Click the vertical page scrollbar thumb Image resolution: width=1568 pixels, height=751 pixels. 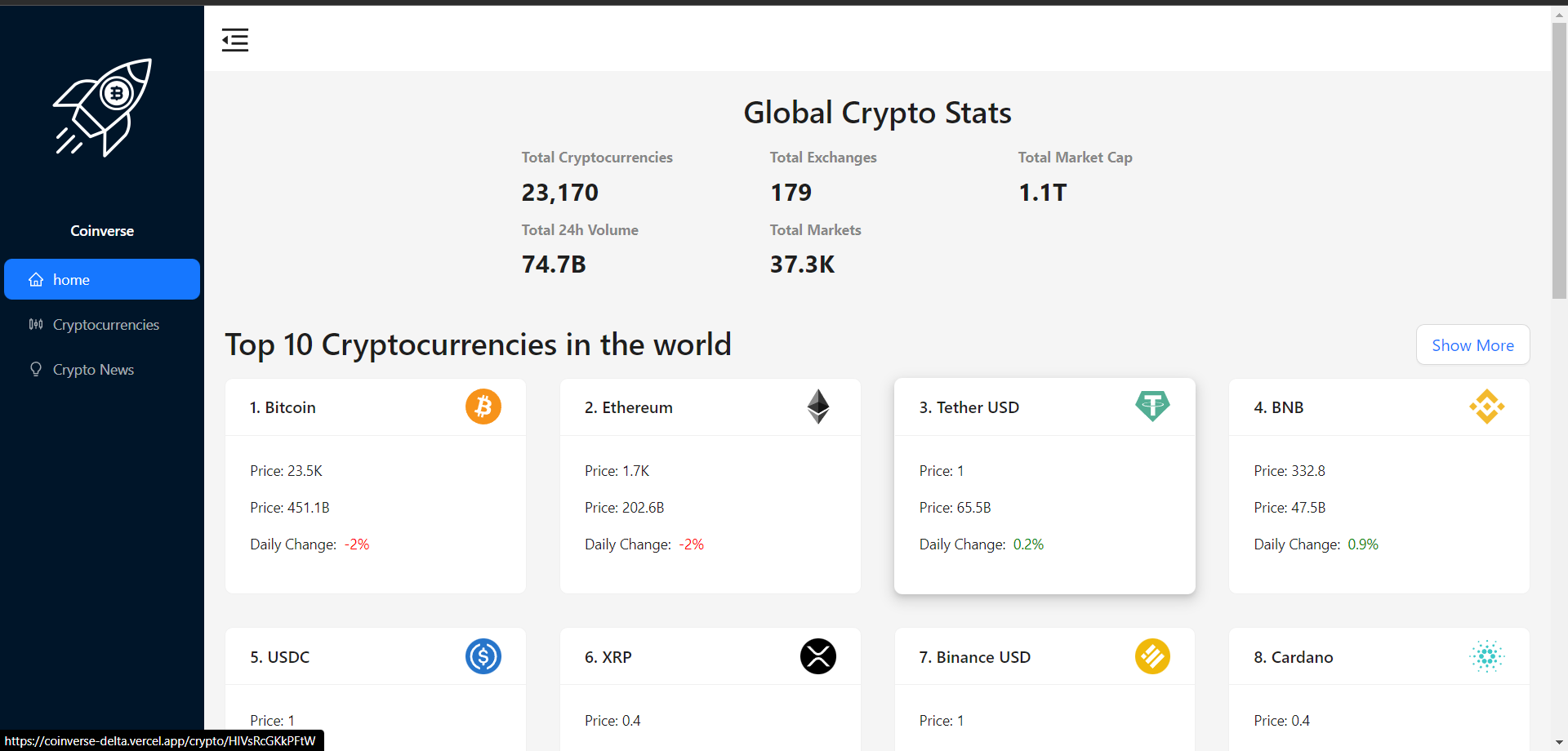coord(1559,160)
